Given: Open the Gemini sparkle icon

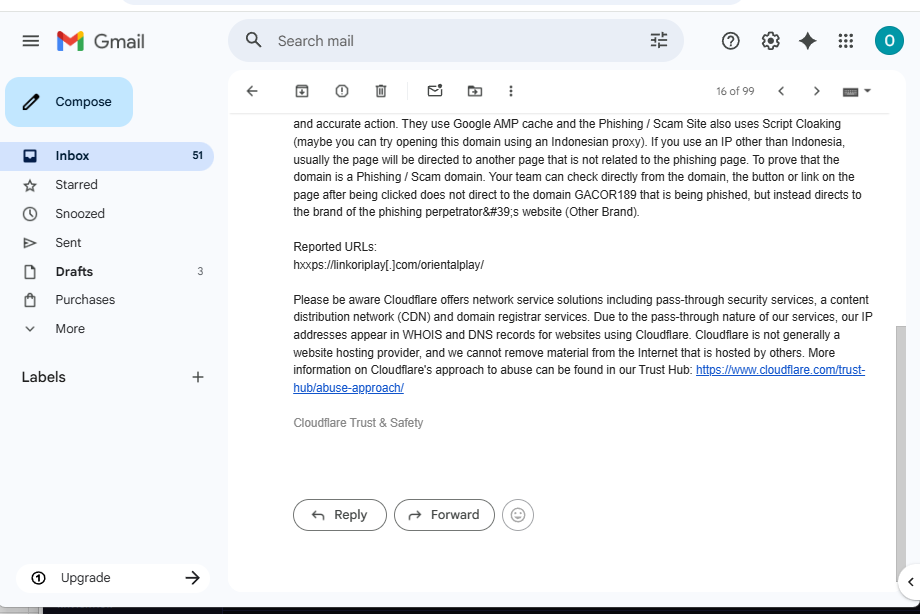Looking at the screenshot, I should pyautogui.click(x=808, y=41).
